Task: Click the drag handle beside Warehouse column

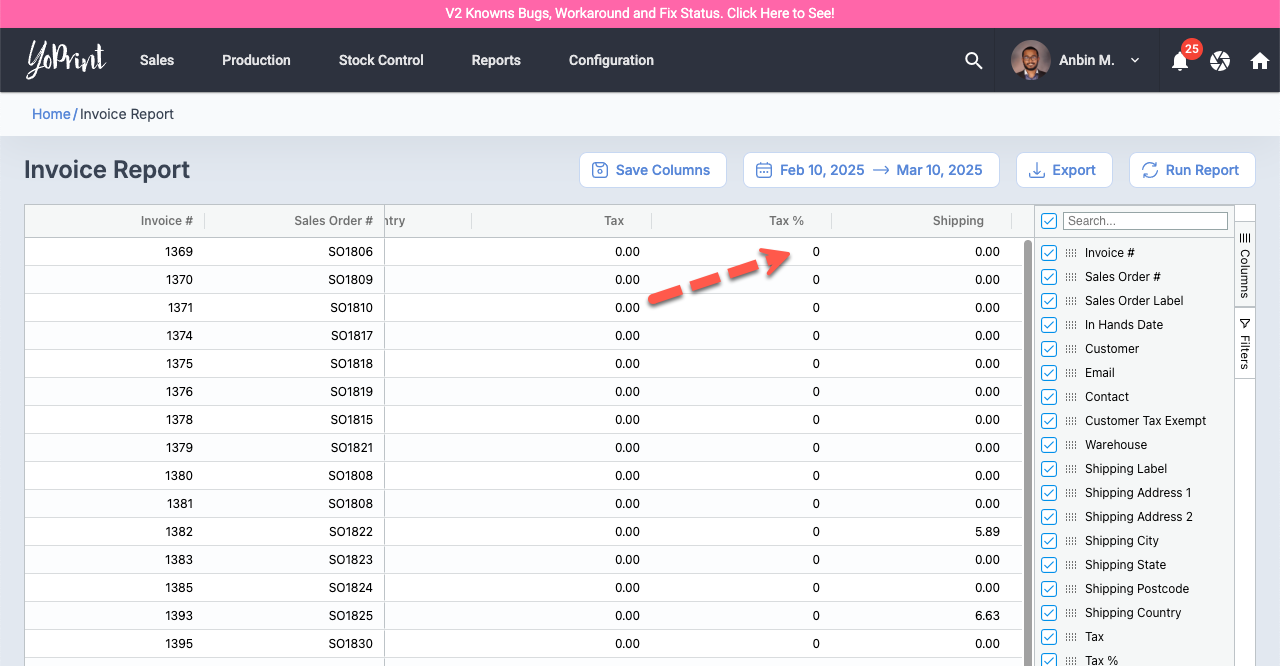Action: coord(1071,445)
